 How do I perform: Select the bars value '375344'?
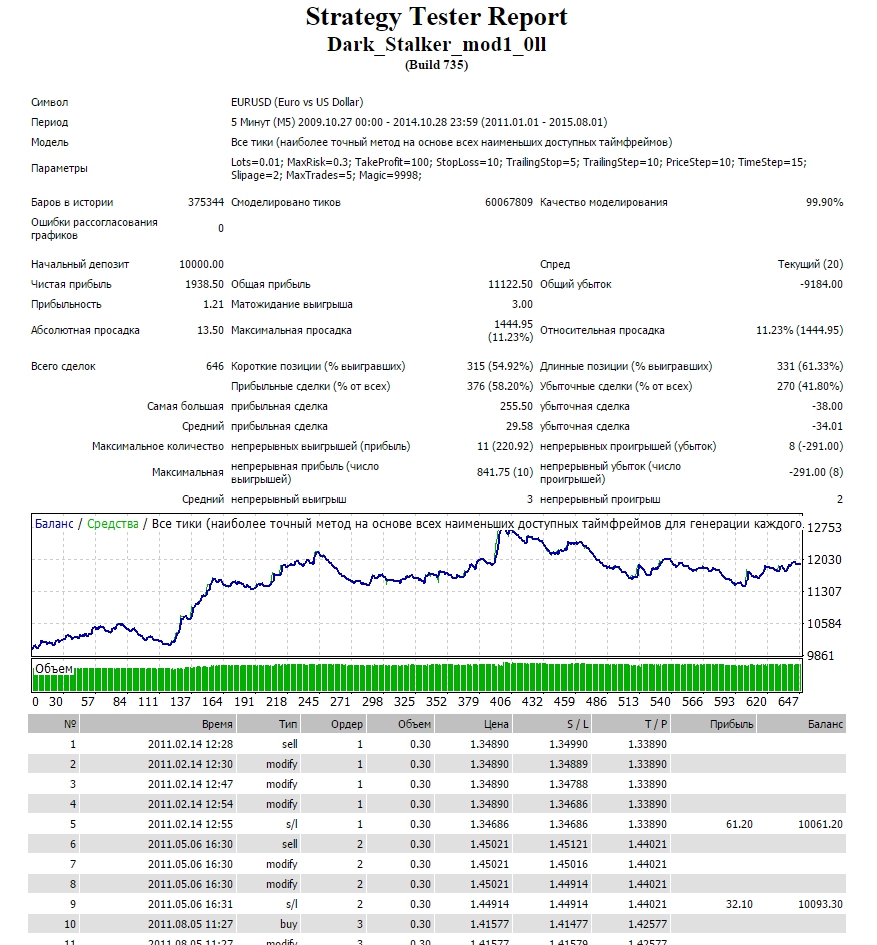click(206, 202)
